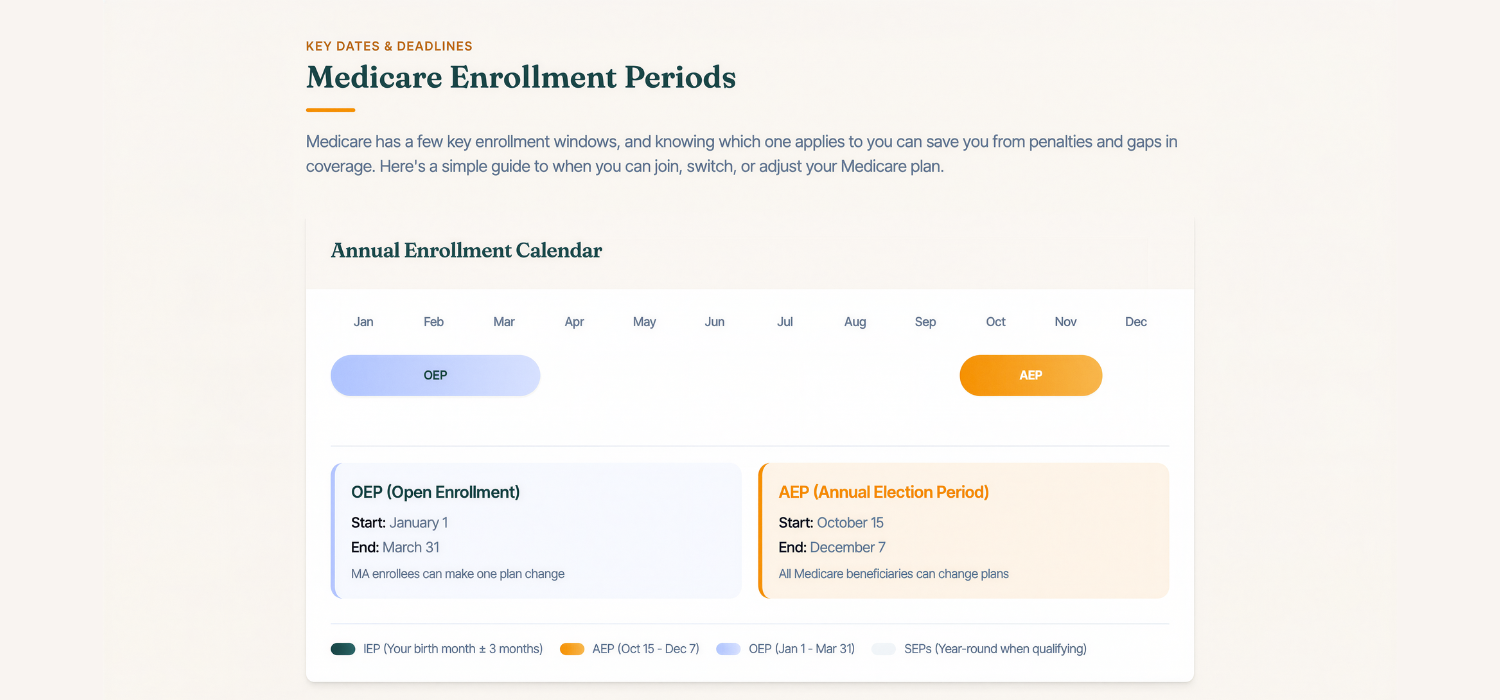1500x700 pixels.
Task: Click the Oct month label
Action: [996, 322]
